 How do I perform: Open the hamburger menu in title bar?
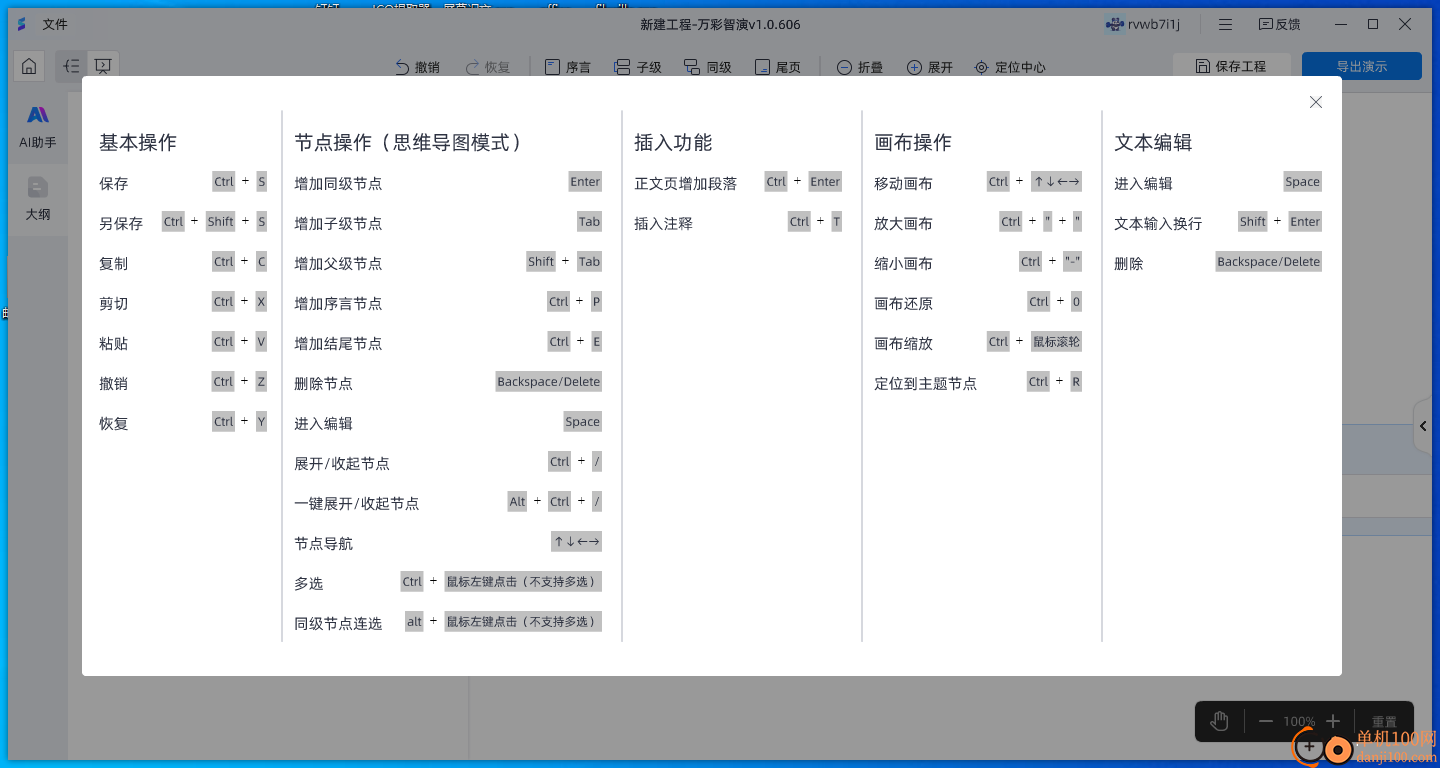[1225, 24]
